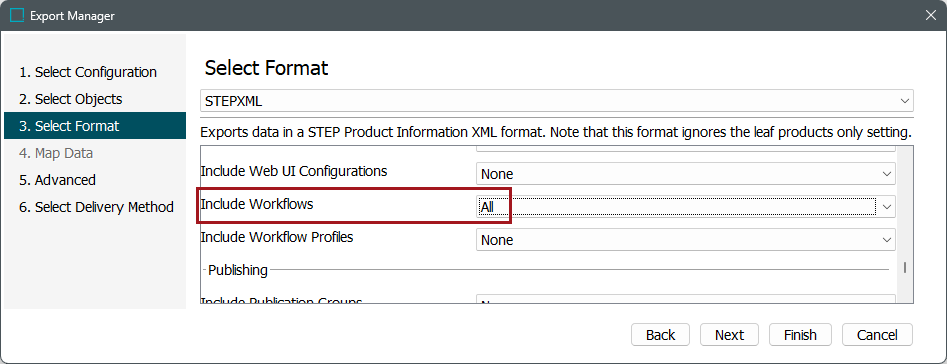Close the Export Manager dialog

pos(931,16)
